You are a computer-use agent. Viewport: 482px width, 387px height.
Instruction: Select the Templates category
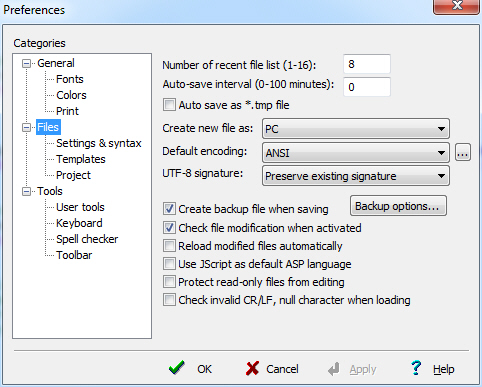(x=81, y=159)
